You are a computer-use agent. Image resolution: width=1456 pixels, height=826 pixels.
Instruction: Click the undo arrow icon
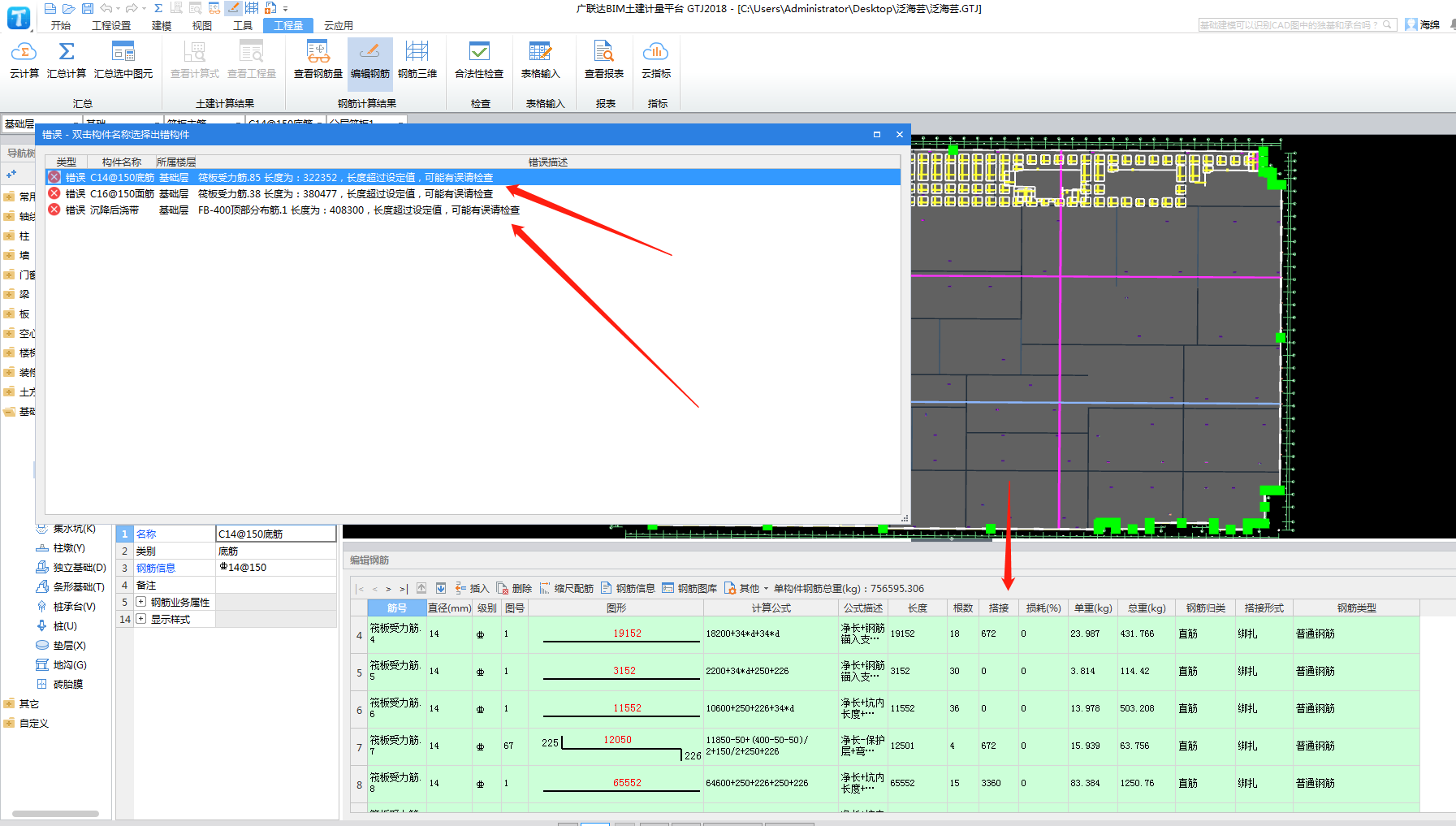pos(106,8)
